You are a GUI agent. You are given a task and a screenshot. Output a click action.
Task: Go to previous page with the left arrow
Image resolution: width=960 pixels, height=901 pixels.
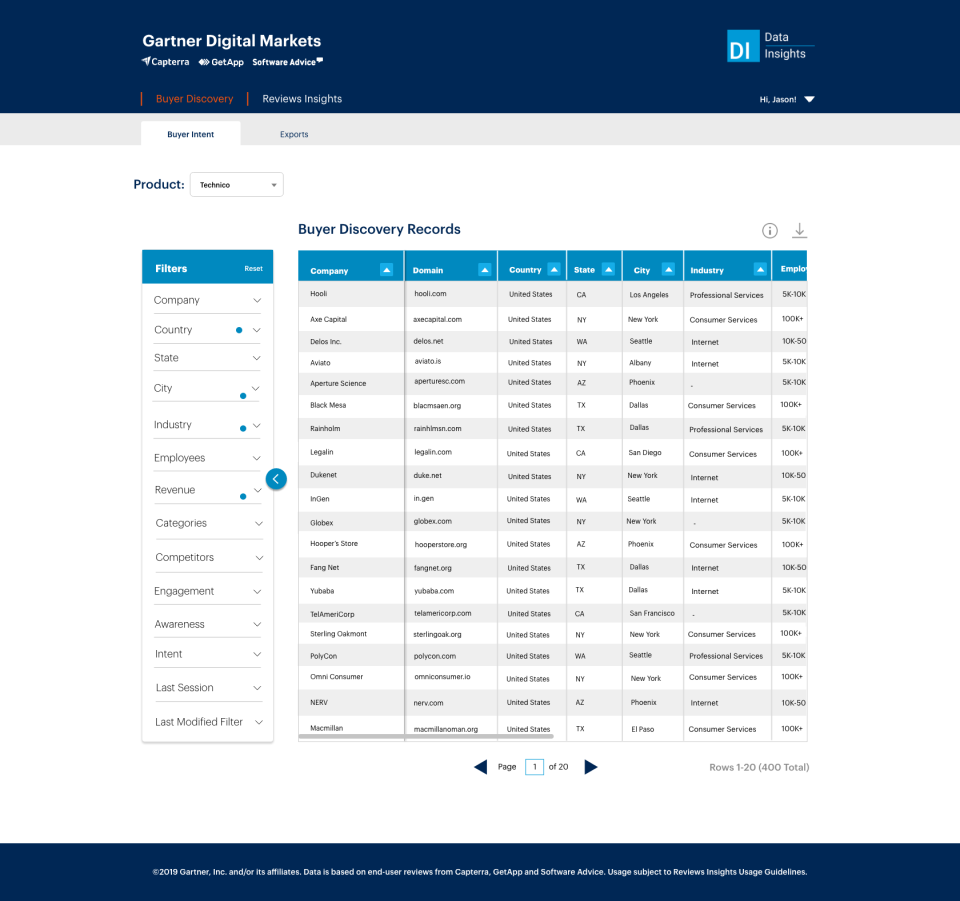click(481, 767)
